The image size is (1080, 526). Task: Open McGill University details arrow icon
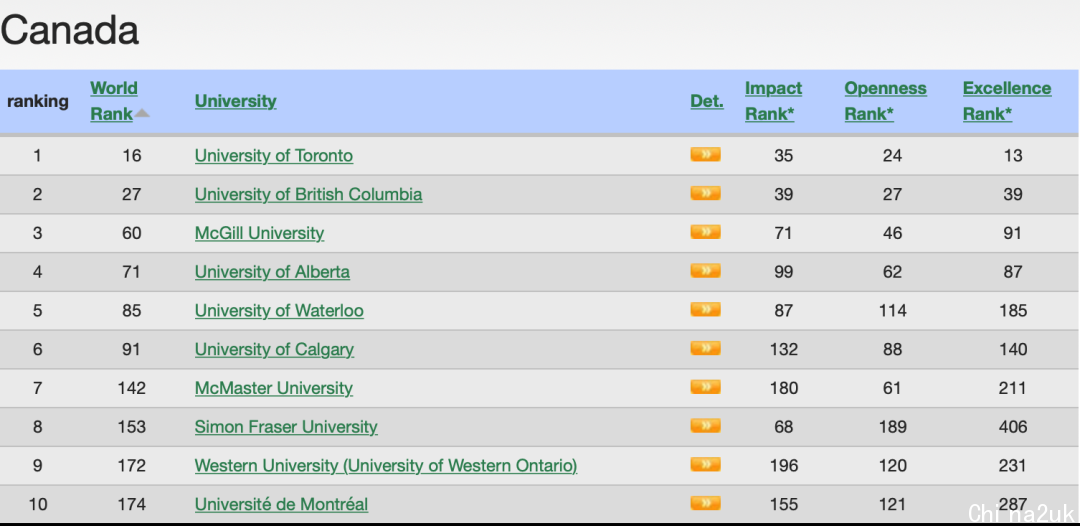[705, 233]
